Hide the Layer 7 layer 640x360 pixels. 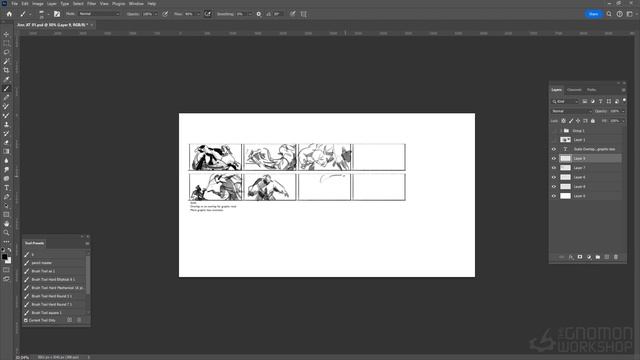554,168
